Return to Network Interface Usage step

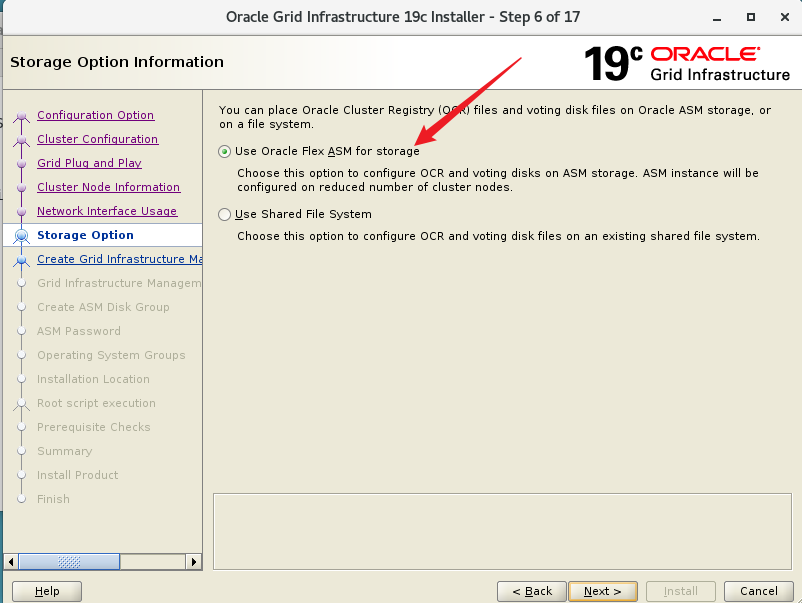tap(107, 211)
